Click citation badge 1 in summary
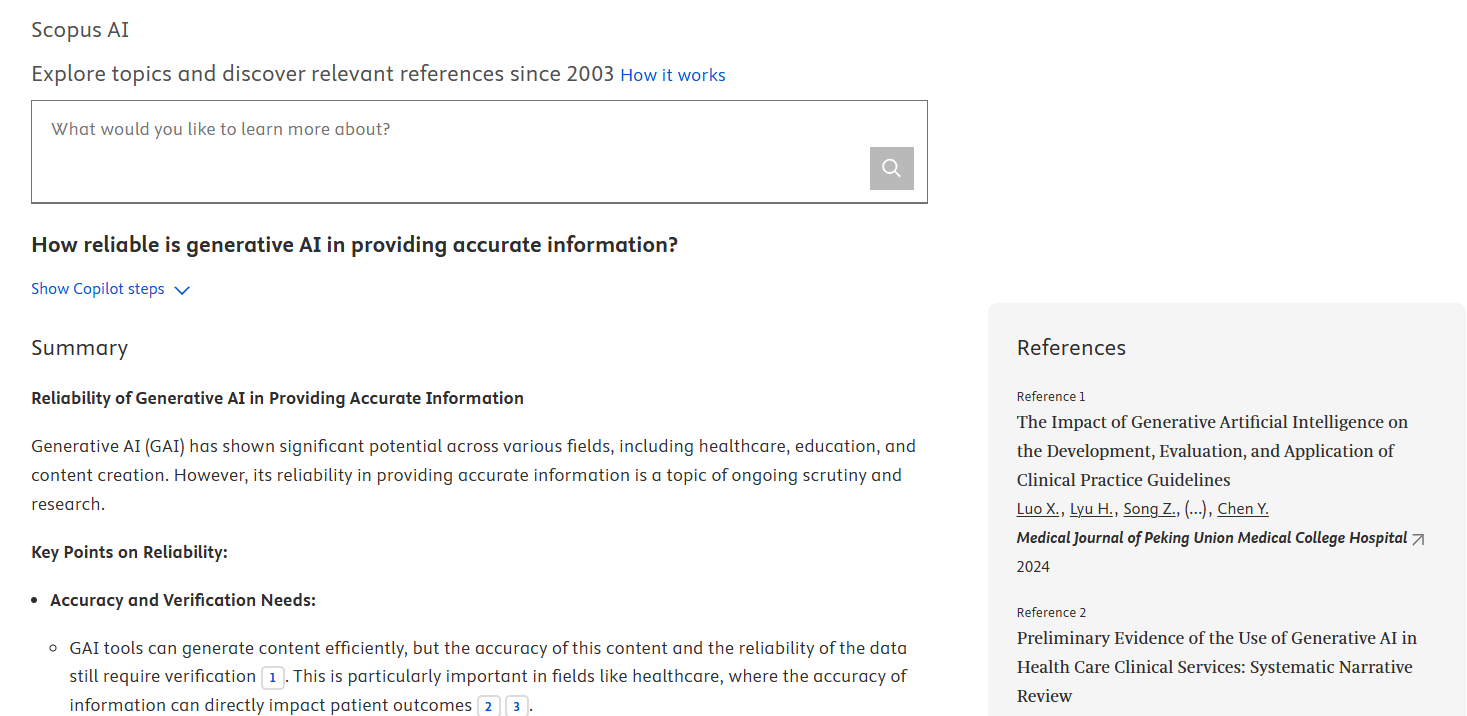 pyautogui.click(x=272, y=678)
